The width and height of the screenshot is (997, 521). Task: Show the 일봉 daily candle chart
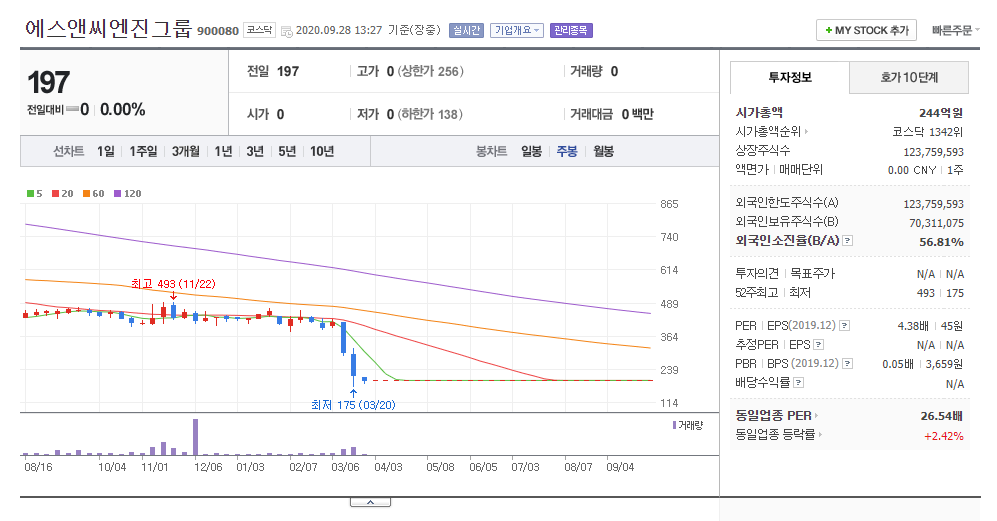[531, 151]
